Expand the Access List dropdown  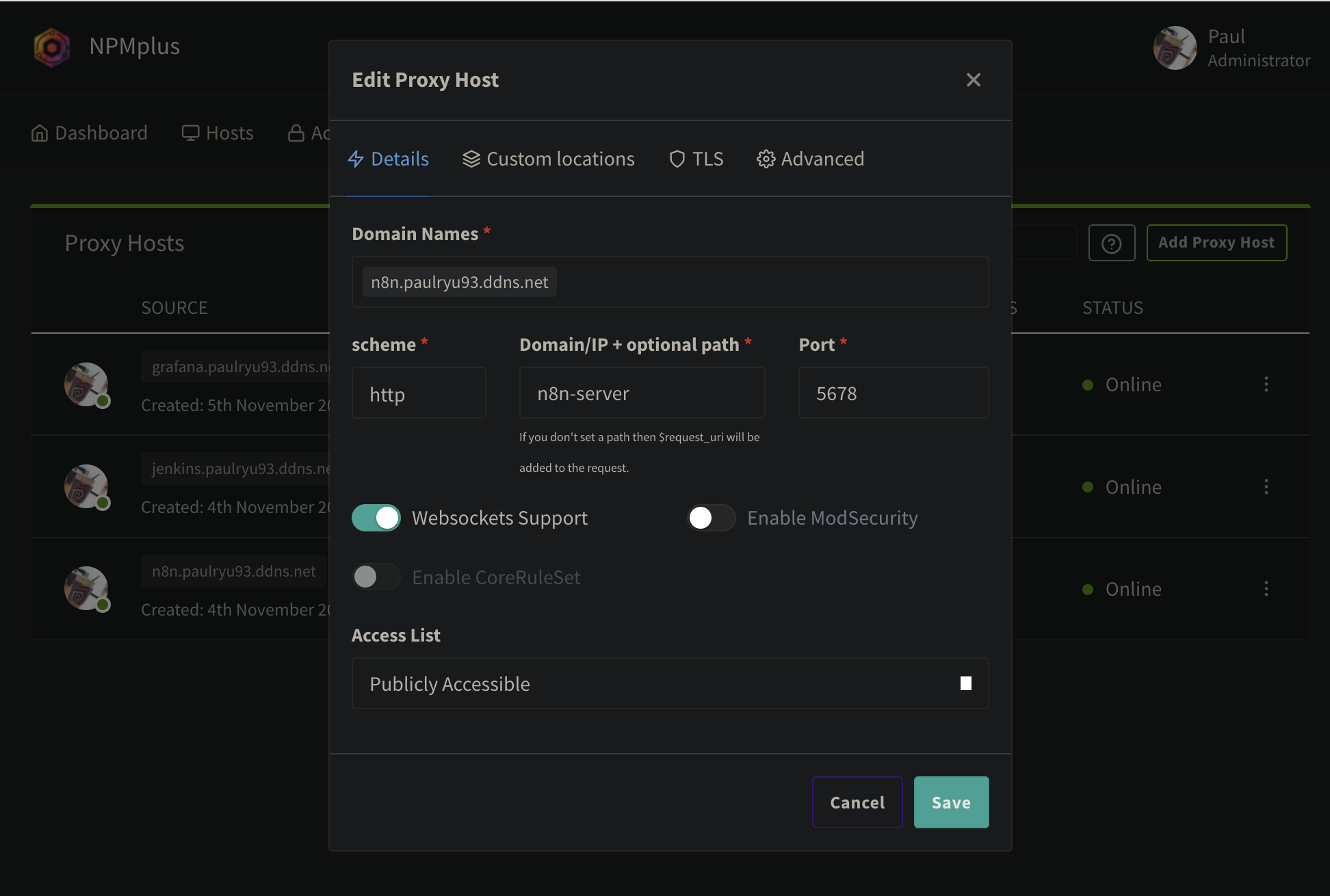[669, 683]
